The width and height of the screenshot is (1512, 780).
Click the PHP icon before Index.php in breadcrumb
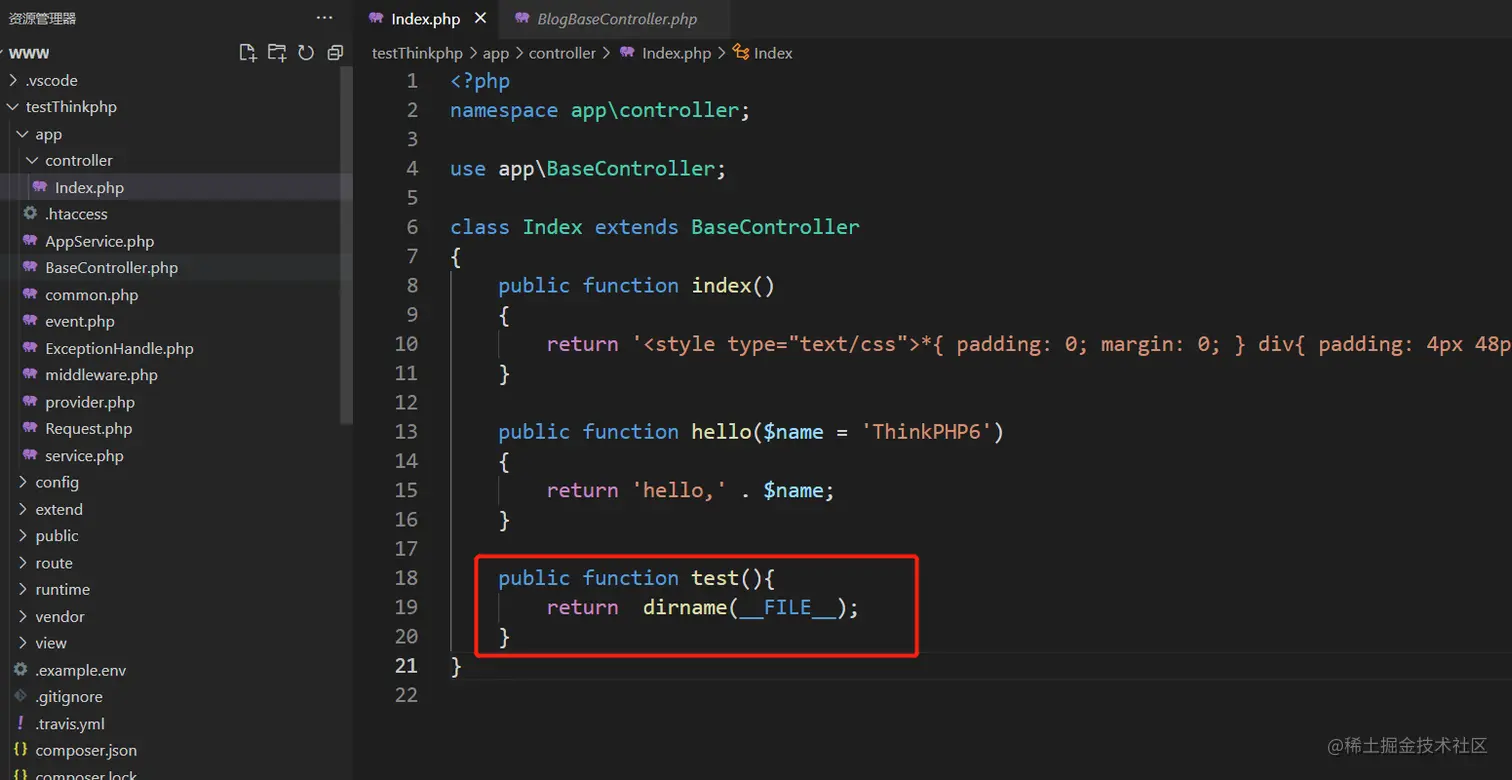[x=627, y=53]
